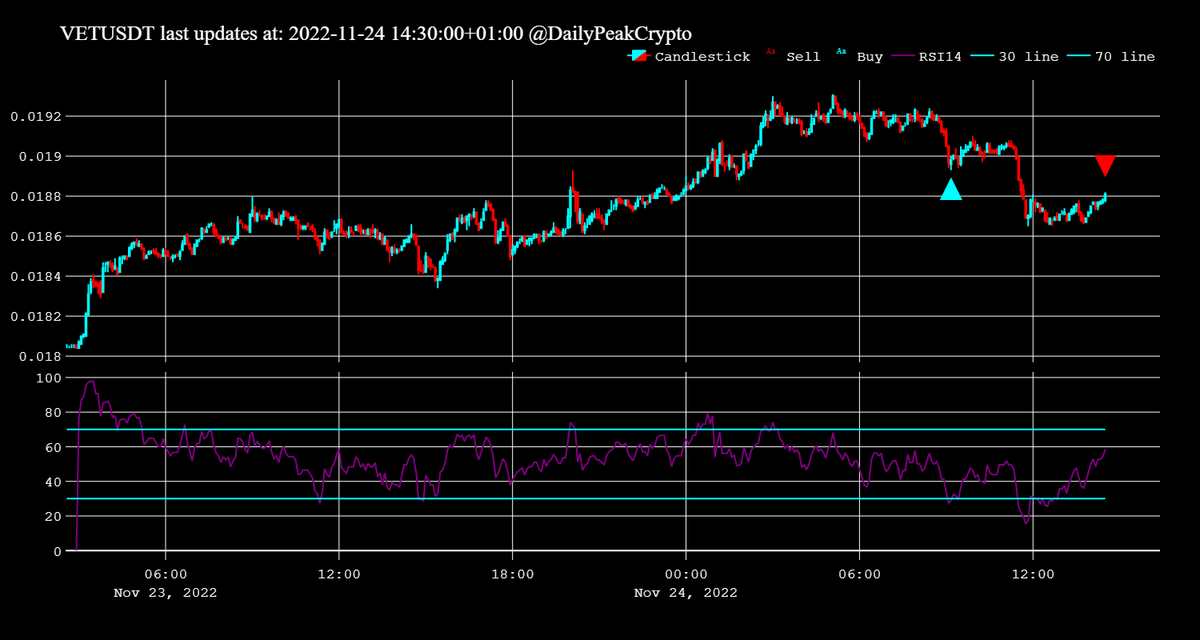Click the 00:00 time axis label
The height and width of the screenshot is (640, 1200).
686,575
